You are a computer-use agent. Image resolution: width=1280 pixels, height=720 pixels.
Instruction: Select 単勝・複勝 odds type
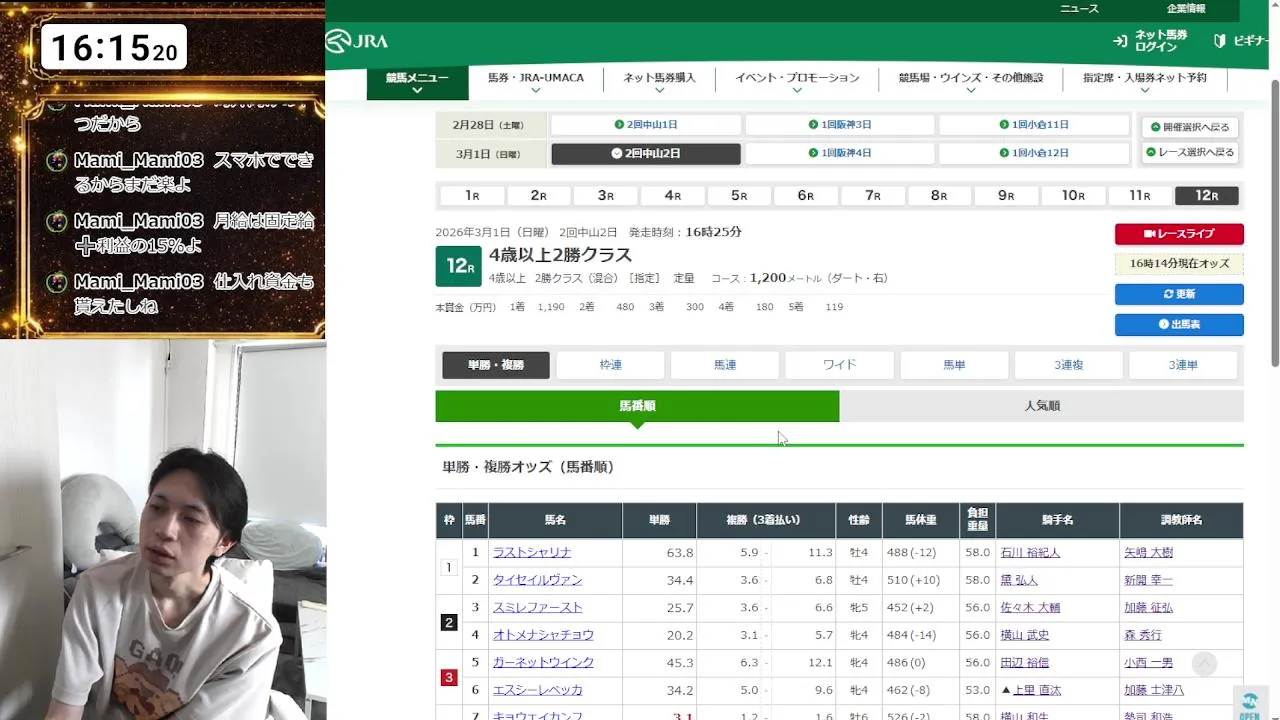pos(496,365)
